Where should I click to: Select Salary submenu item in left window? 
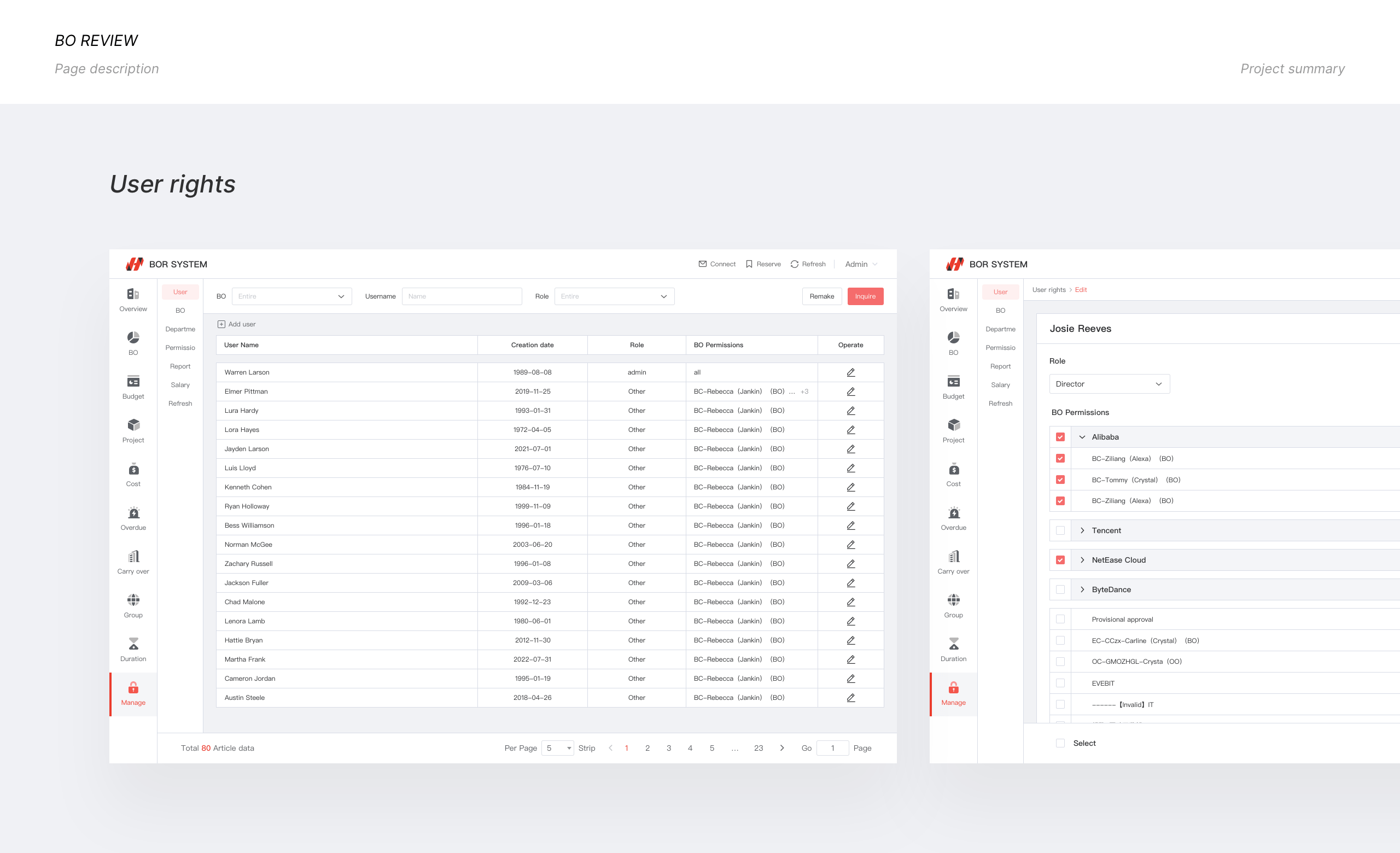[x=180, y=385]
